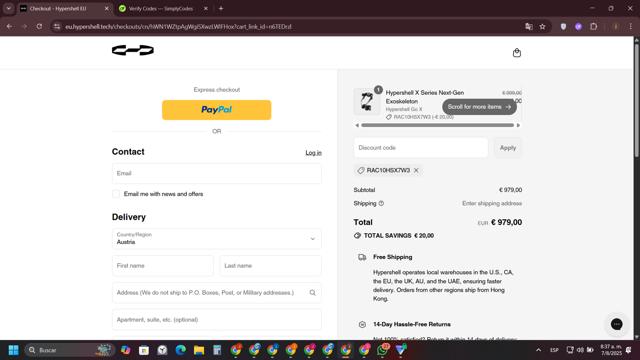640x360 pixels.
Task: Click the Free Shipping heading
Action: click(x=392, y=257)
